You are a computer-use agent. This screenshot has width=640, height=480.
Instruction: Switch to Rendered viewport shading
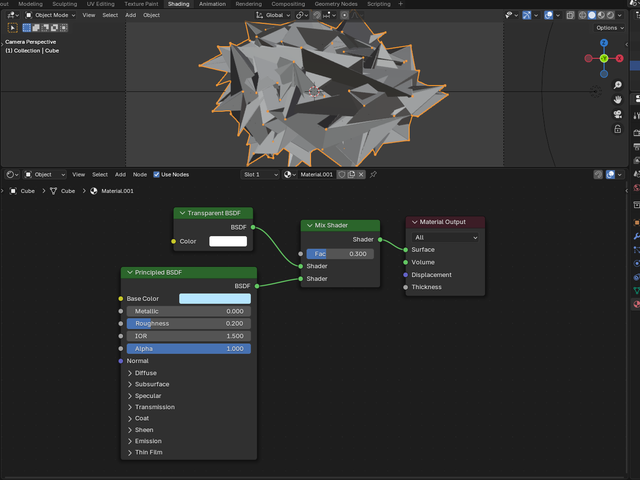[x=610, y=15]
